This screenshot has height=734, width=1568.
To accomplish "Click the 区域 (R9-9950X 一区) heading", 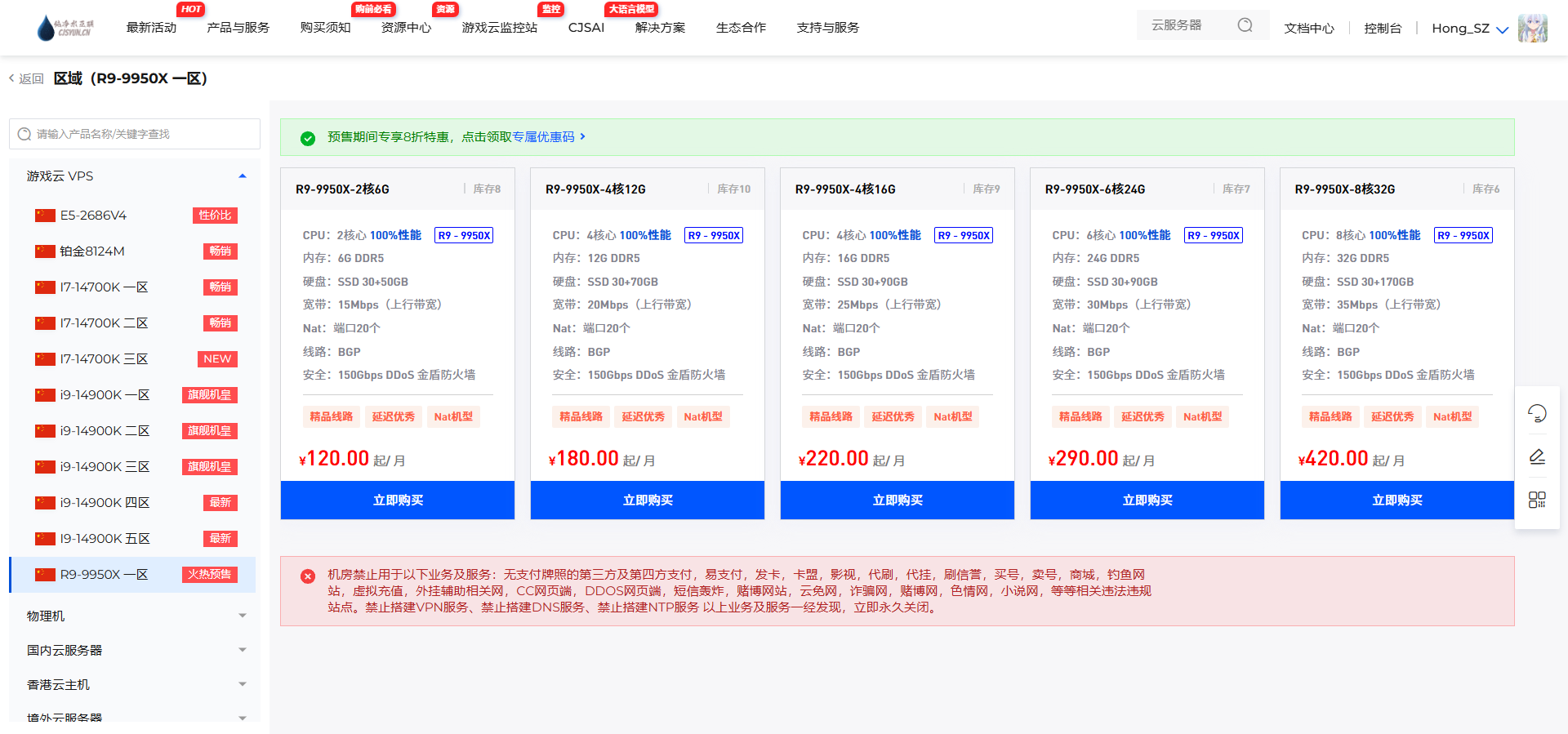I will click(131, 78).
